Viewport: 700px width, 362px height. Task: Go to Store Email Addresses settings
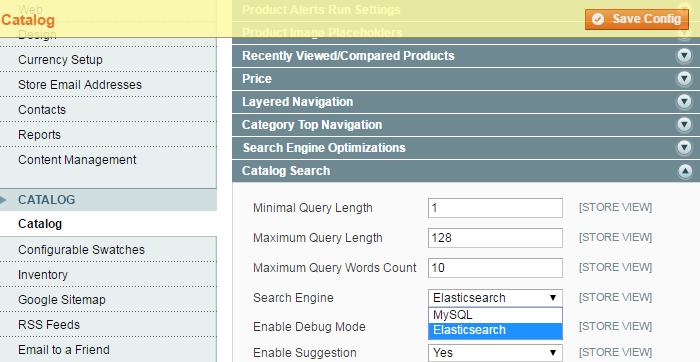tap(80, 85)
